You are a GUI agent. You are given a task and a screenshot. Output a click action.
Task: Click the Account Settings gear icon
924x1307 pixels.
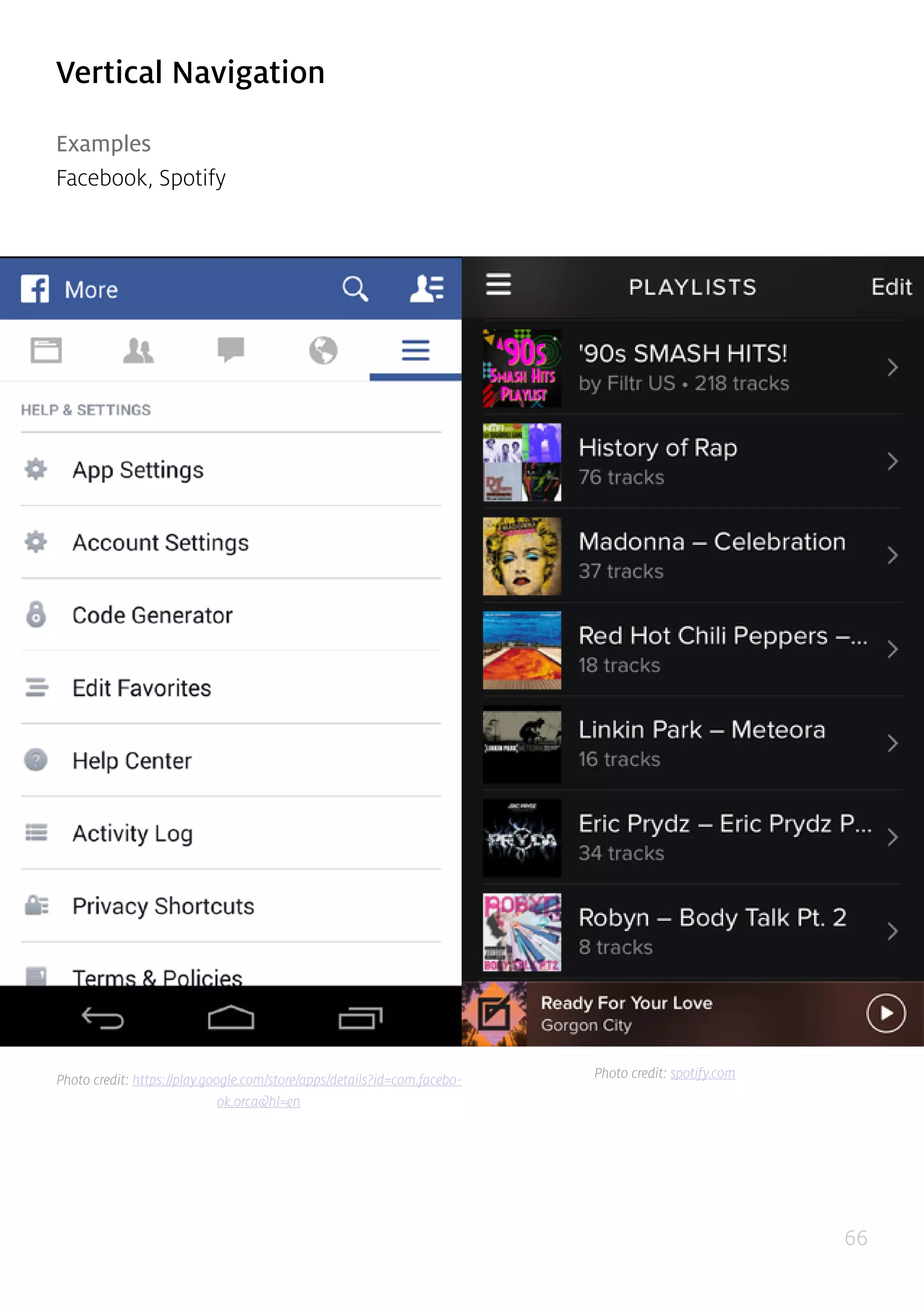coord(36,542)
